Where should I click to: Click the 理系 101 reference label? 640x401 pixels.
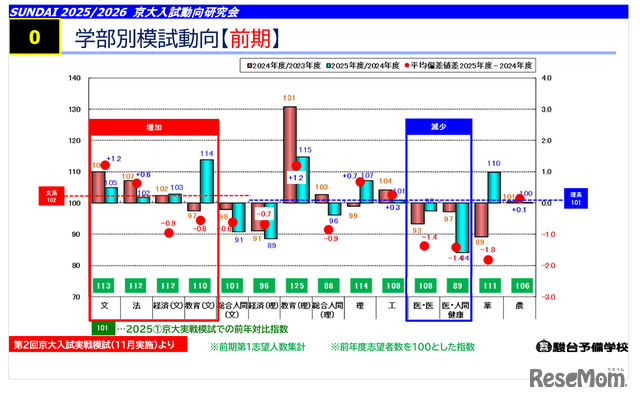pyautogui.click(x=576, y=198)
